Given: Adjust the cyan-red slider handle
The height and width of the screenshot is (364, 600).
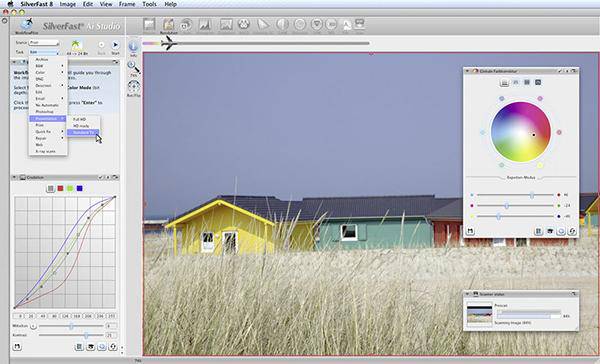Looking at the screenshot, I should tap(532, 195).
